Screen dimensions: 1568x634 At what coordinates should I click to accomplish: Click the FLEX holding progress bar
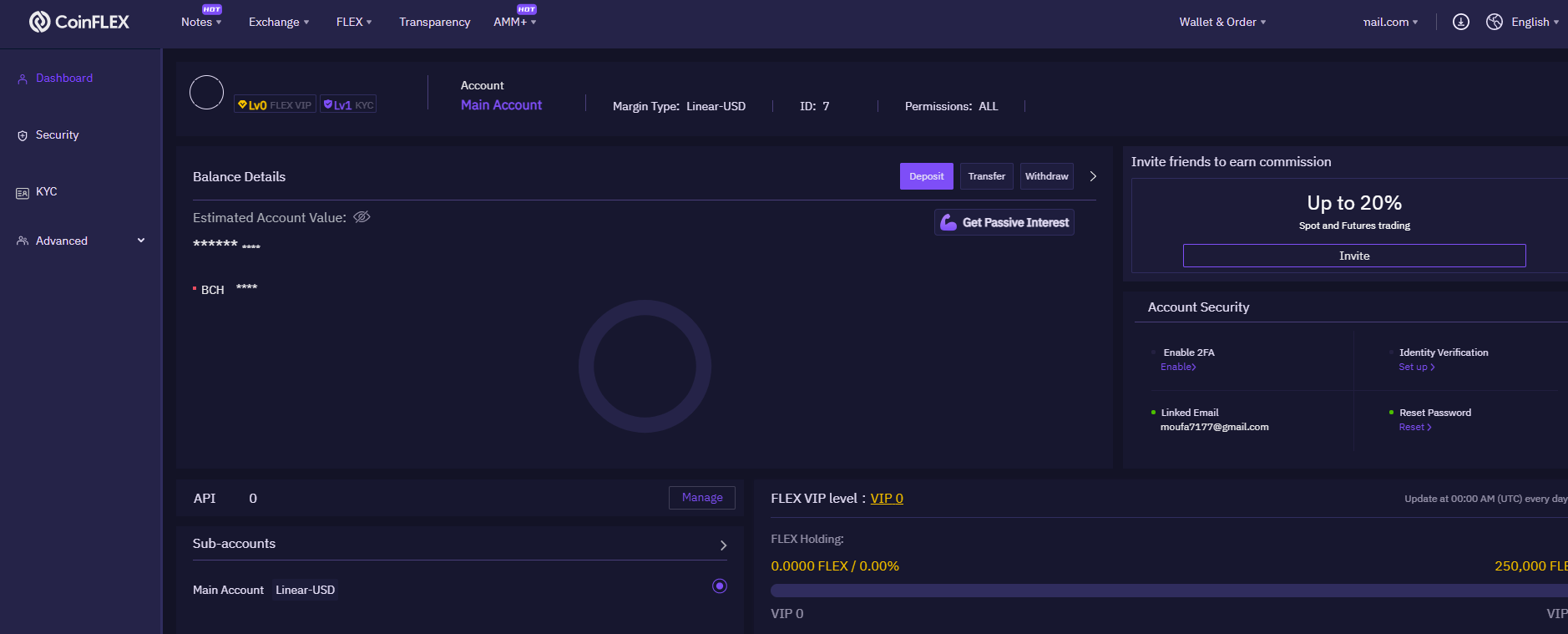click(1169, 591)
